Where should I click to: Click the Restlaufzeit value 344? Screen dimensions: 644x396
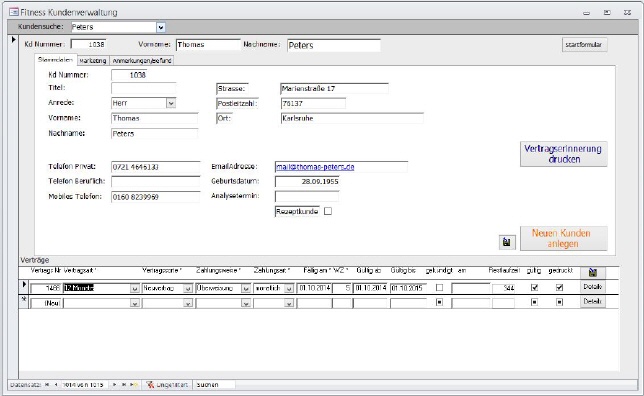click(x=504, y=288)
